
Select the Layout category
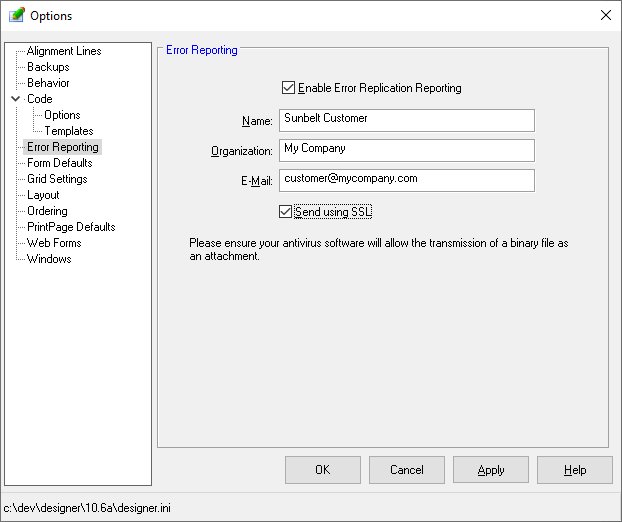43,195
